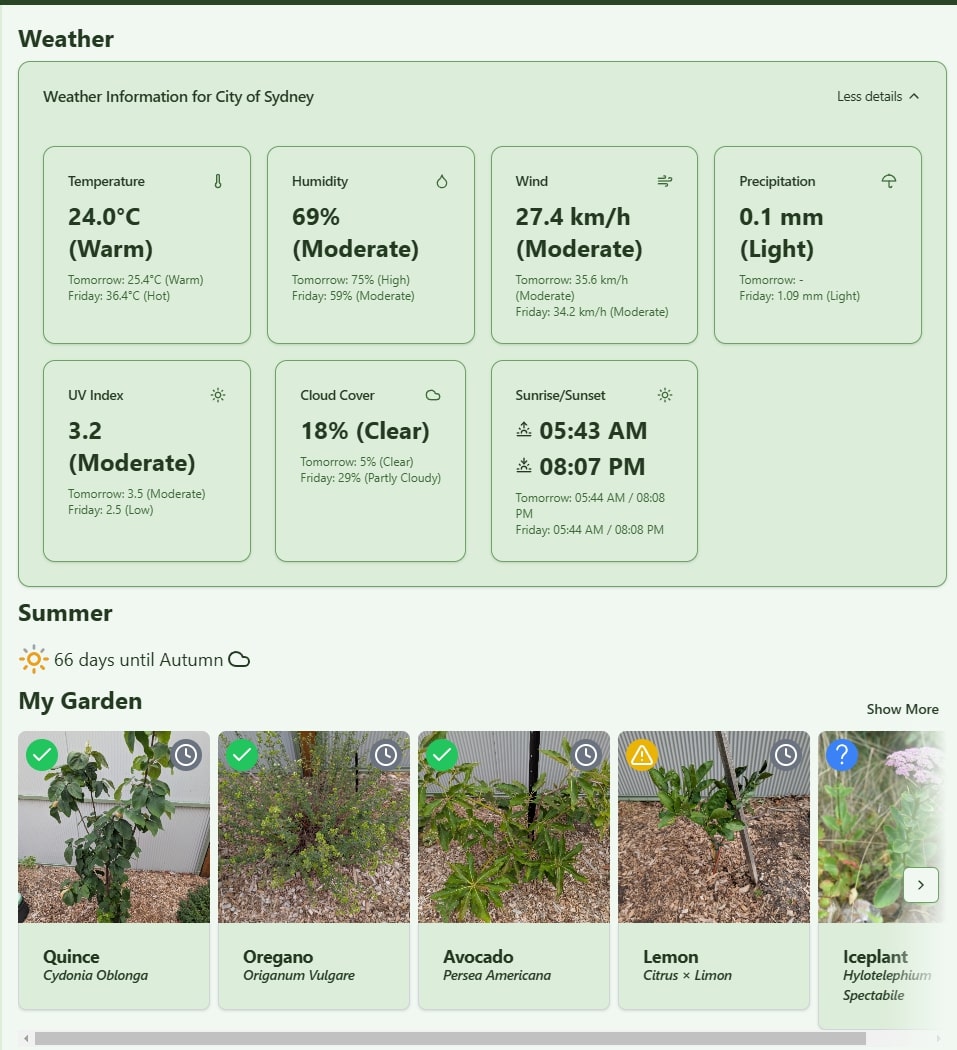Click the sun icon on UV Index card

coord(218,395)
